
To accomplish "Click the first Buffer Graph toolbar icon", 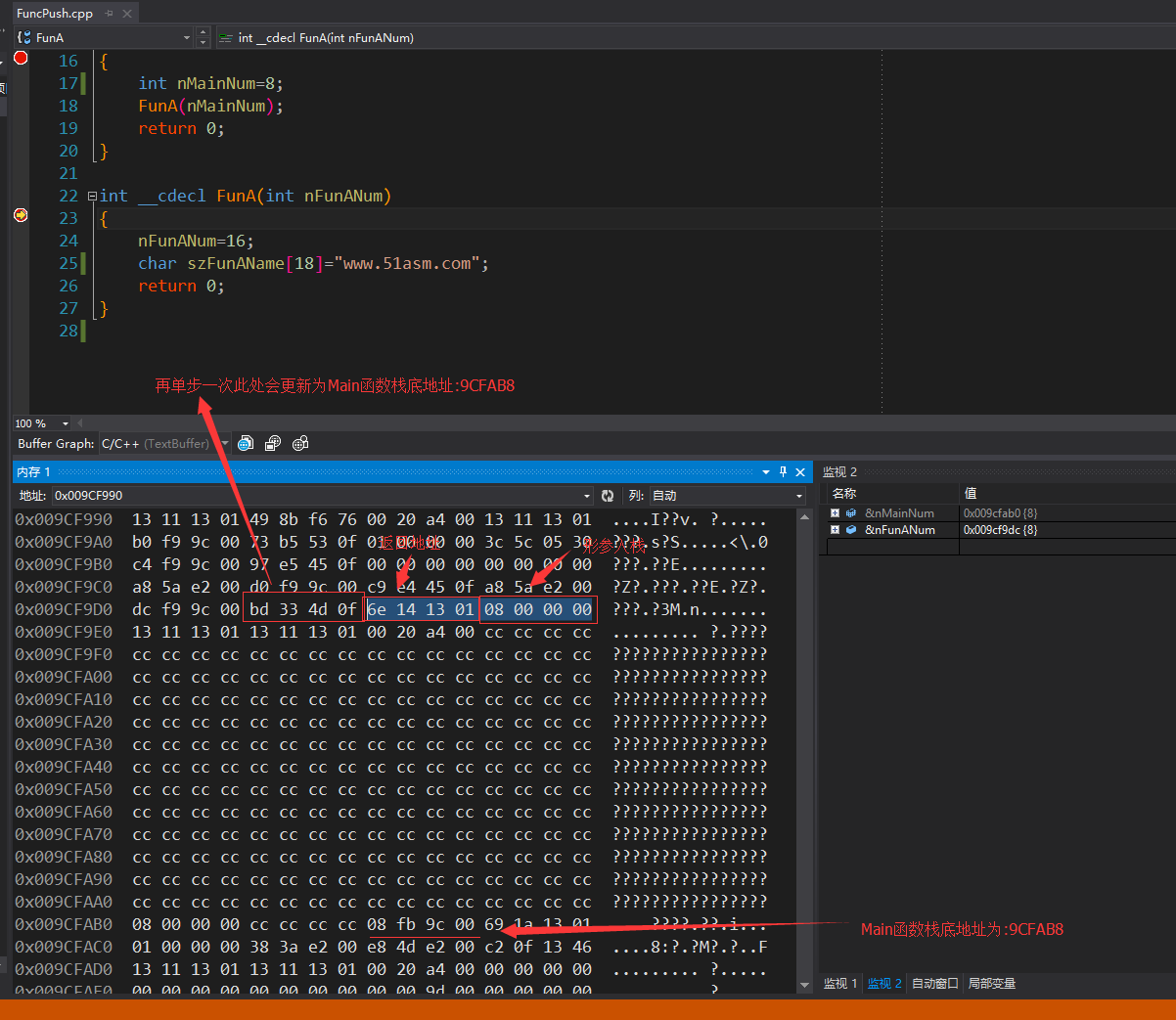I will (246, 443).
